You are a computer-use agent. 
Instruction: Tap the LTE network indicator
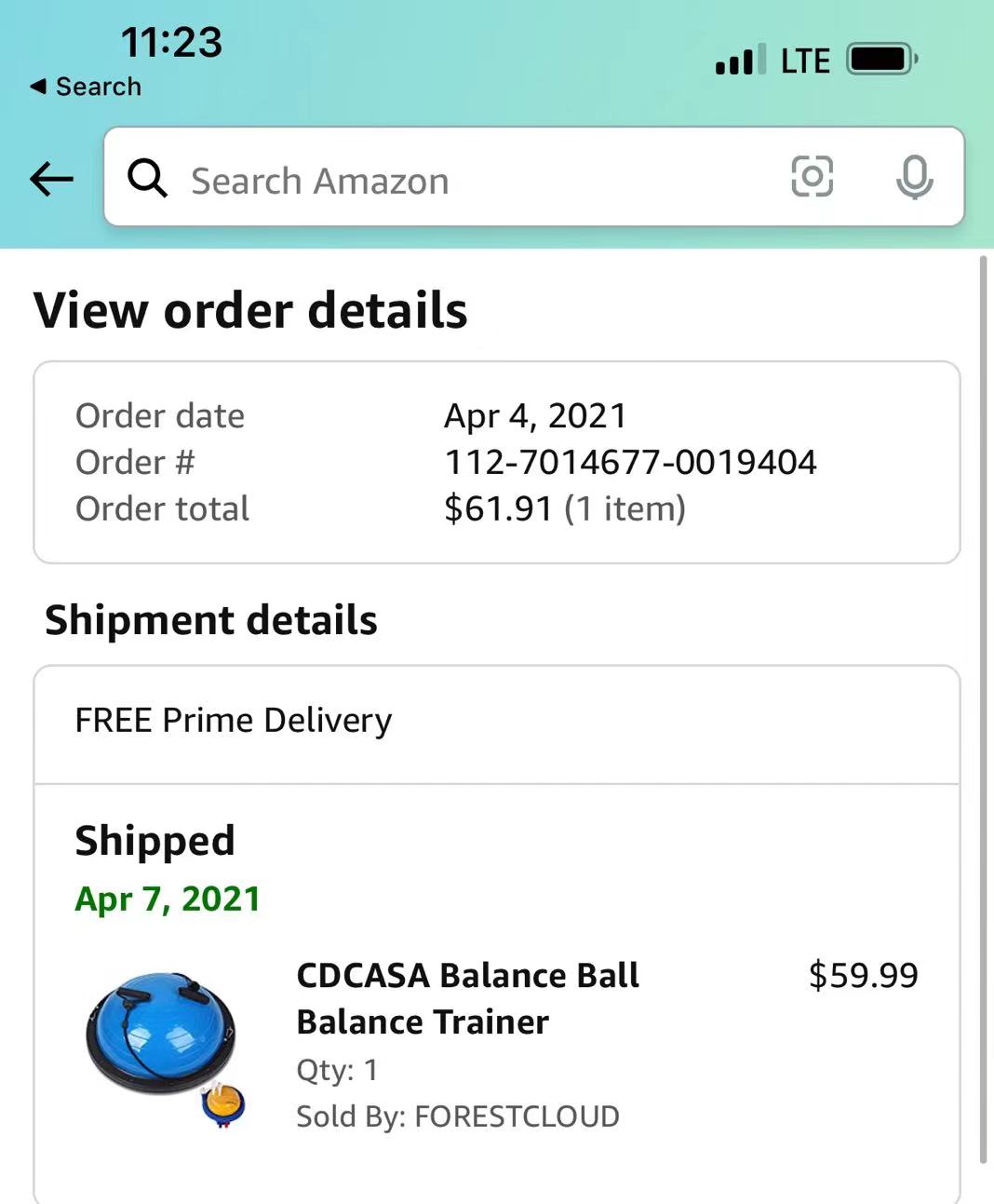coord(805,61)
